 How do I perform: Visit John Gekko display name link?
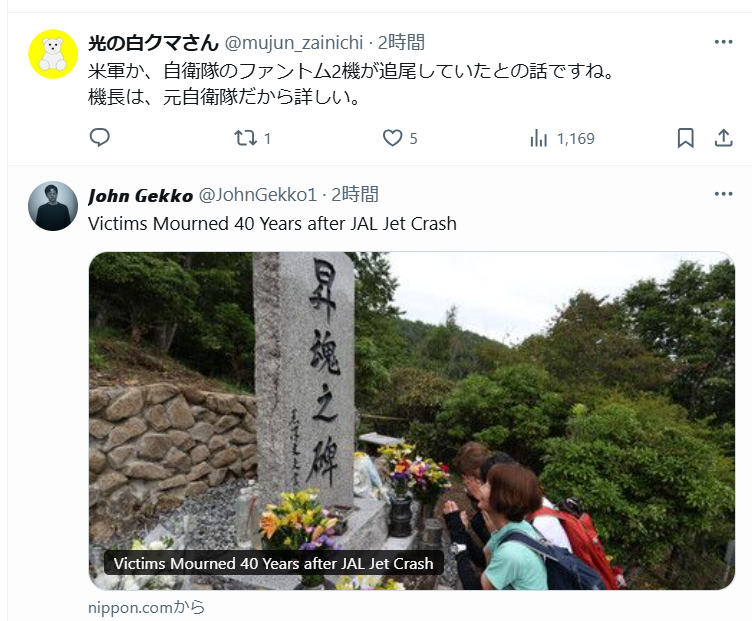point(141,195)
